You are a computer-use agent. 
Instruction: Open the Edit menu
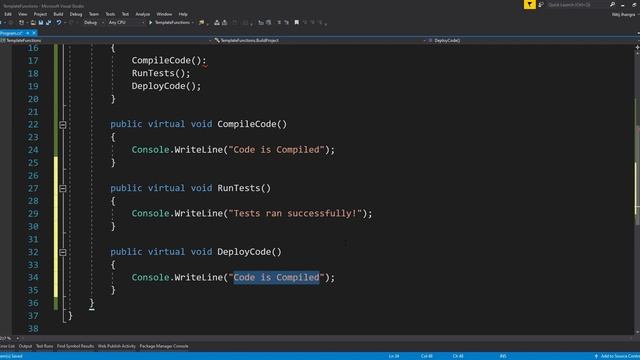point(8,14)
